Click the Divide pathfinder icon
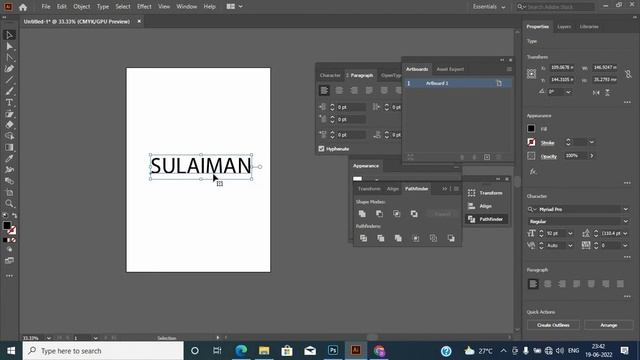The image size is (640, 360). (x=363, y=238)
